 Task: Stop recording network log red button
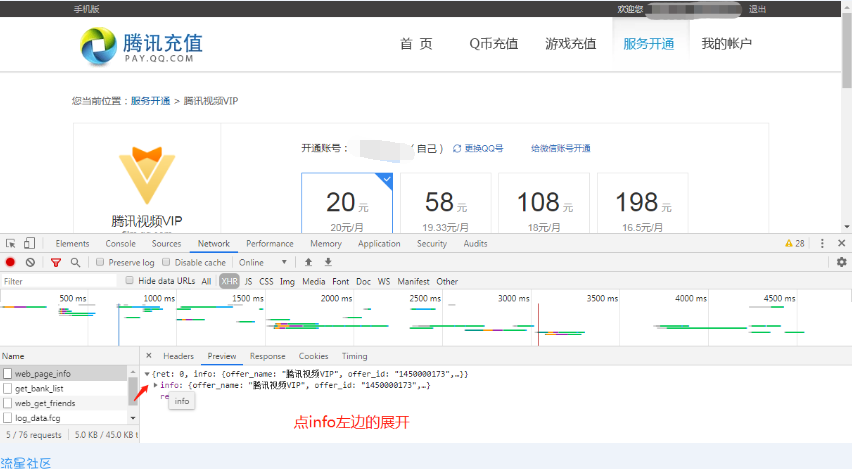[10, 262]
